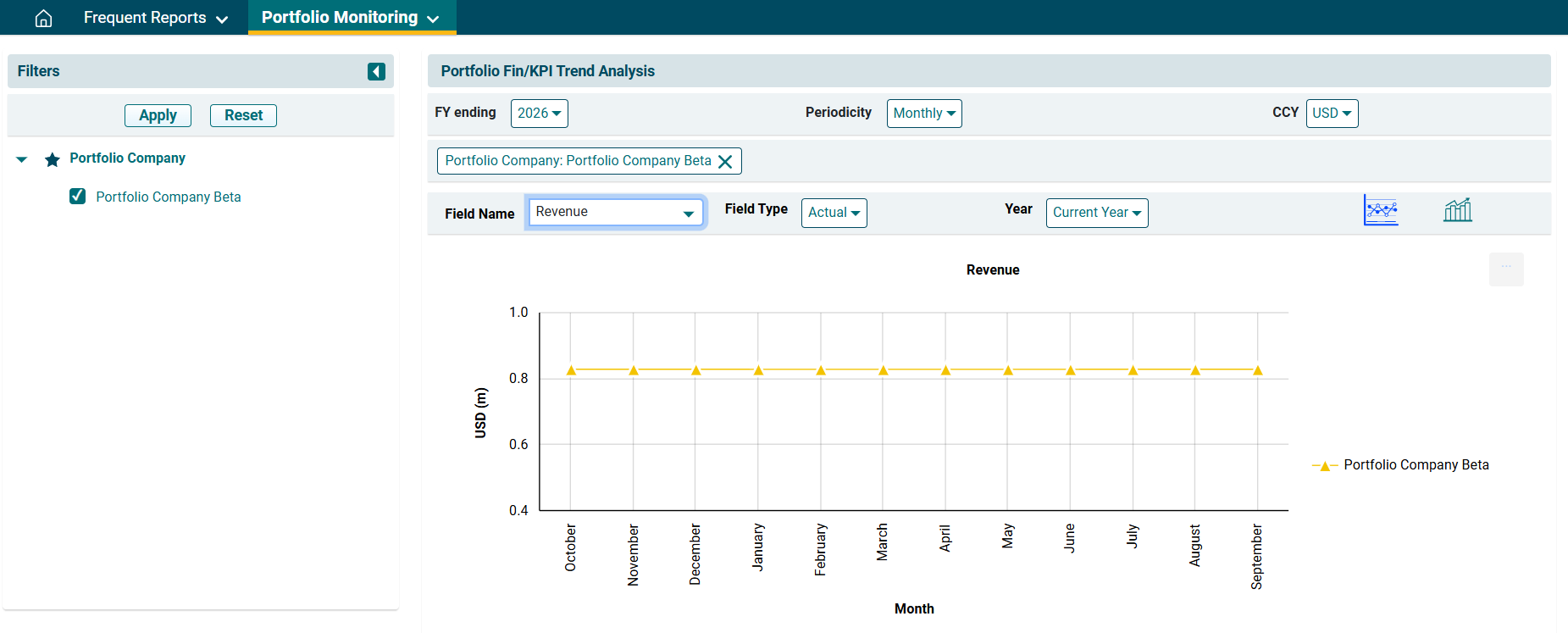Collapse the Portfolio Company tree group

click(x=22, y=159)
